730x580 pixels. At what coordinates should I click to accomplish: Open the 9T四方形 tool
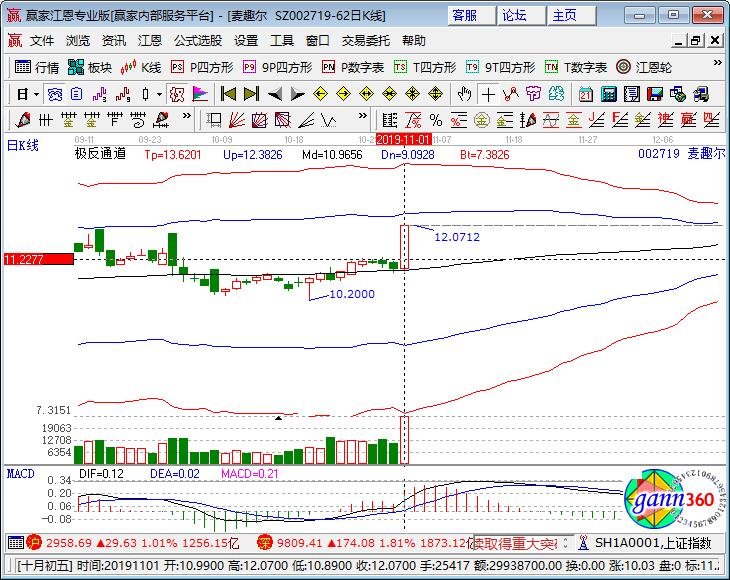(500, 67)
